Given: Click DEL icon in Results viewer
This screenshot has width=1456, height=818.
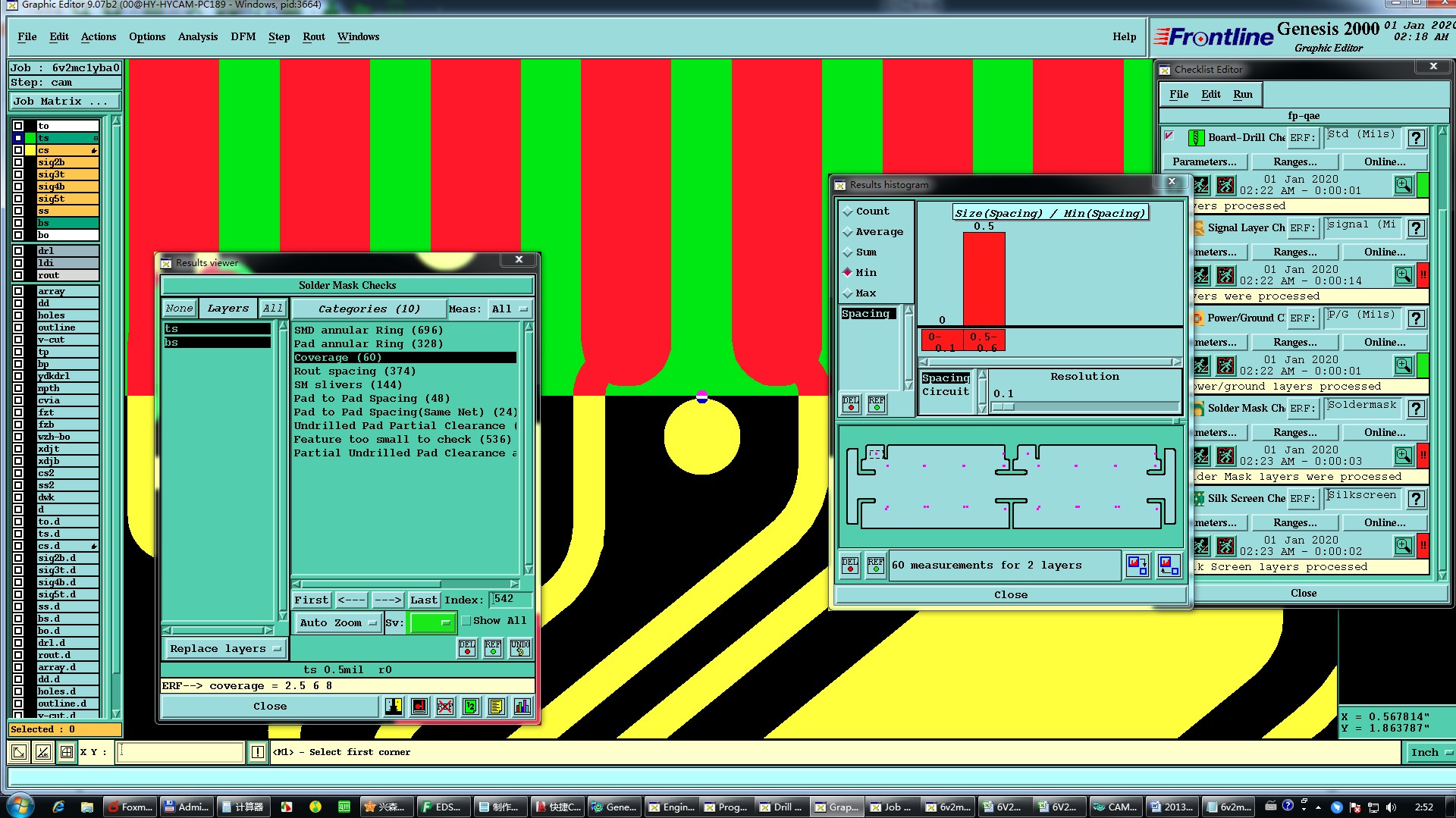Looking at the screenshot, I should [467, 647].
